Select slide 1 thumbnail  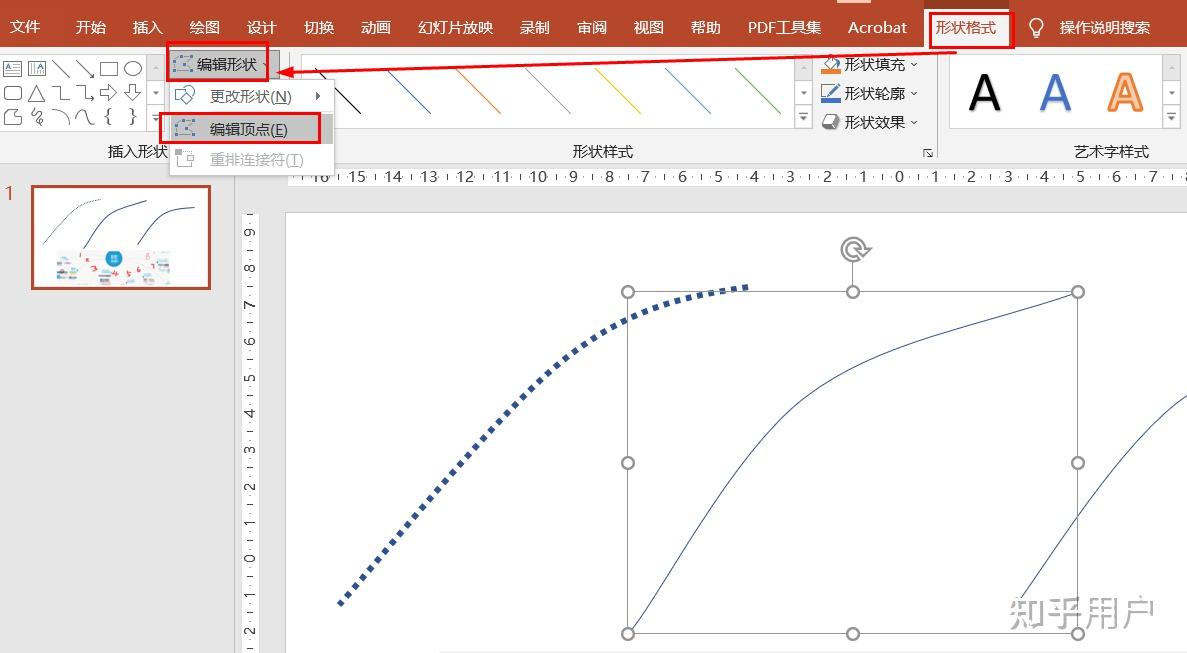click(x=120, y=237)
